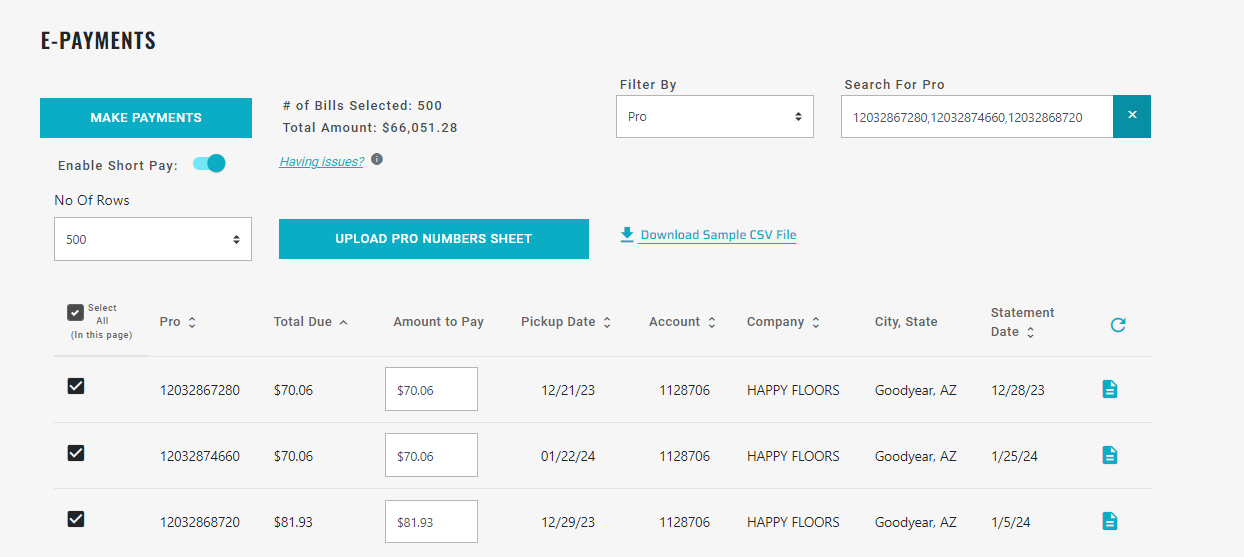The image size is (1244, 557).
Task: Open document icon for Pro 12032868720
Action: (1109, 521)
